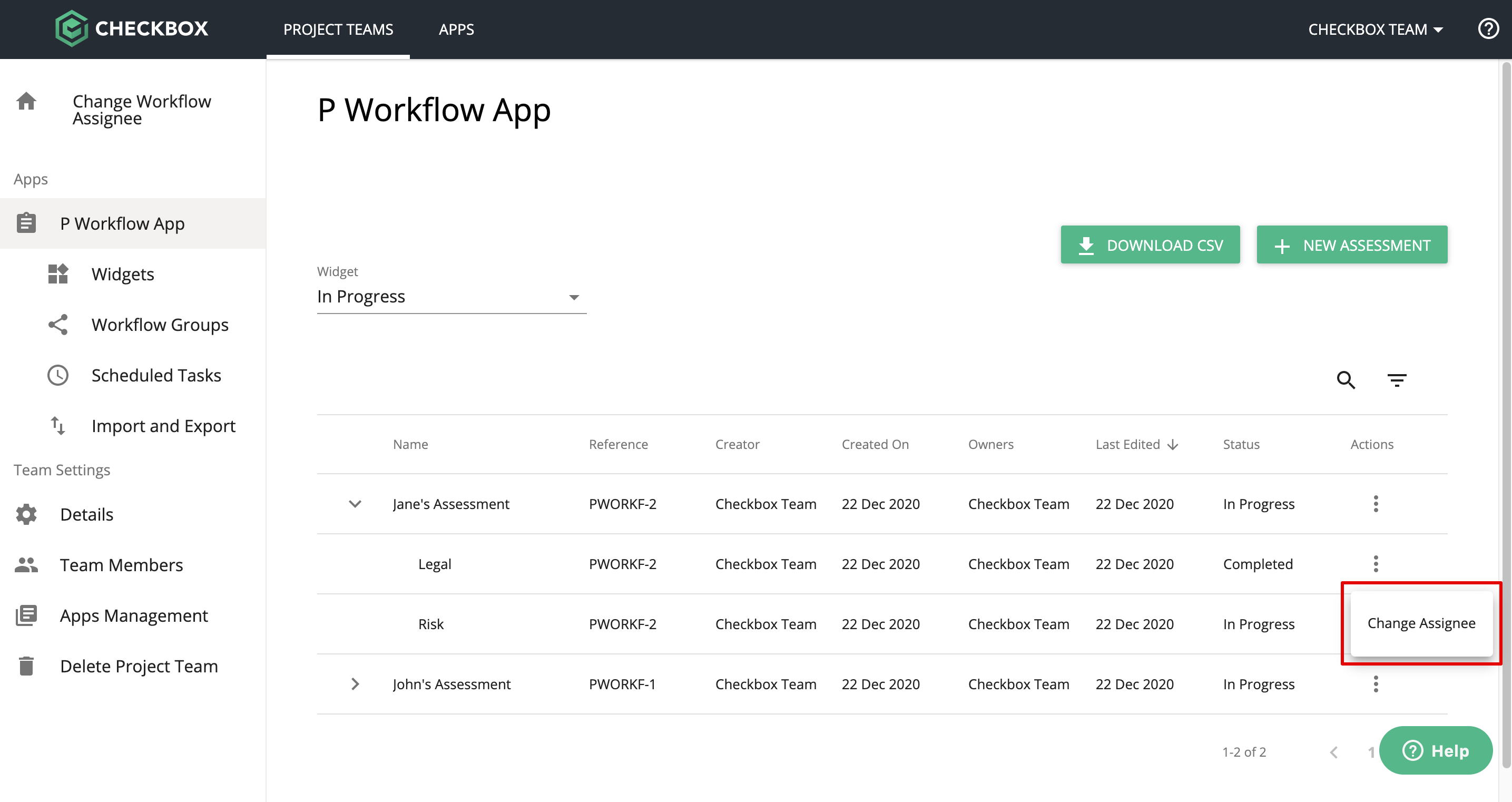Image resolution: width=1512 pixels, height=802 pixels.
Task: Sort table by Creator column header
Action: point(737,444)
